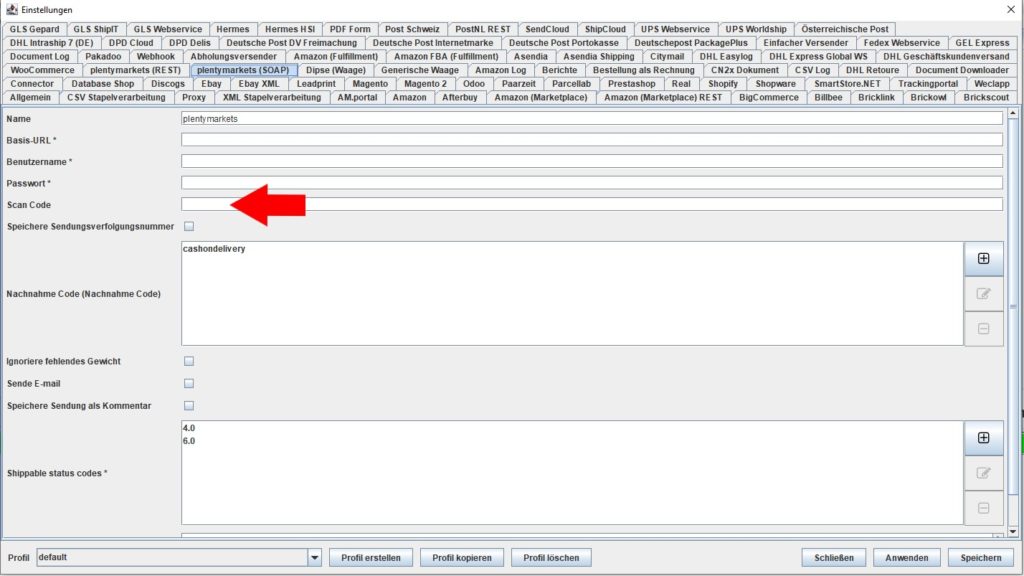Enable the Sende E-mail checkbox
Viewport: 1024px width, 576px height.
[189, 383]
